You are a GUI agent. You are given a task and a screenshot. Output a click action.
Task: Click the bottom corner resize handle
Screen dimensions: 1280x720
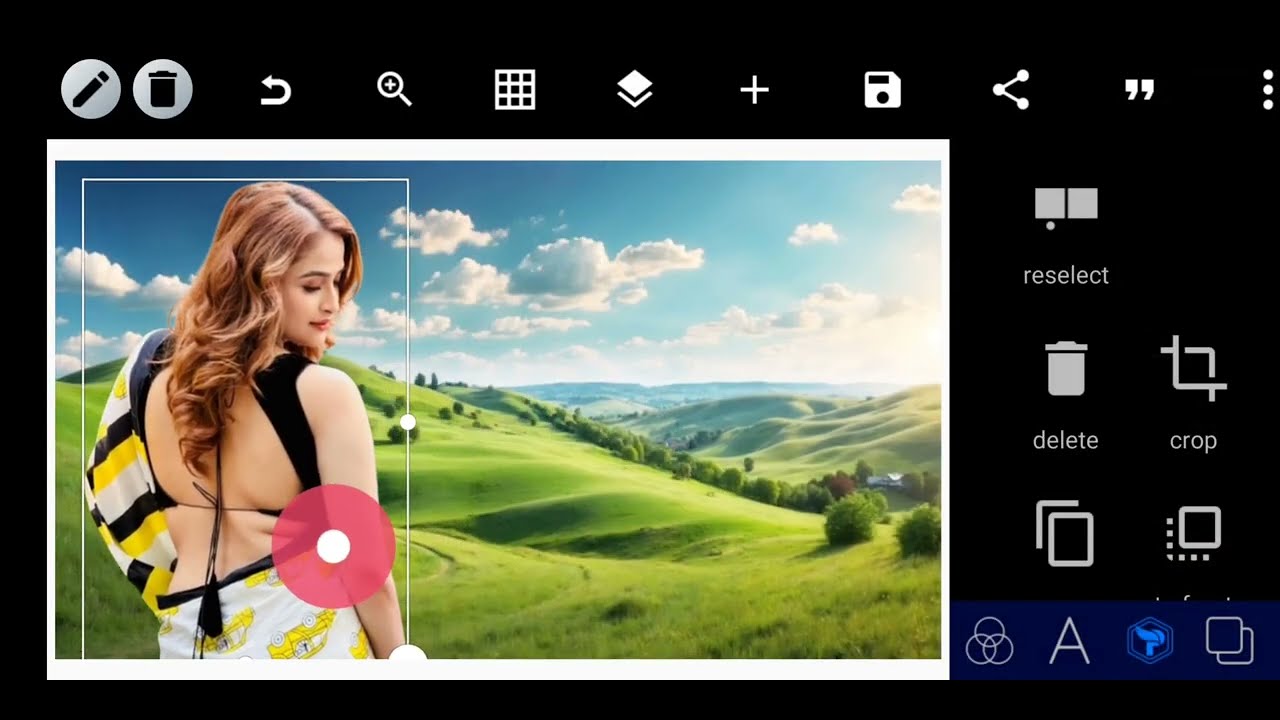407,654
